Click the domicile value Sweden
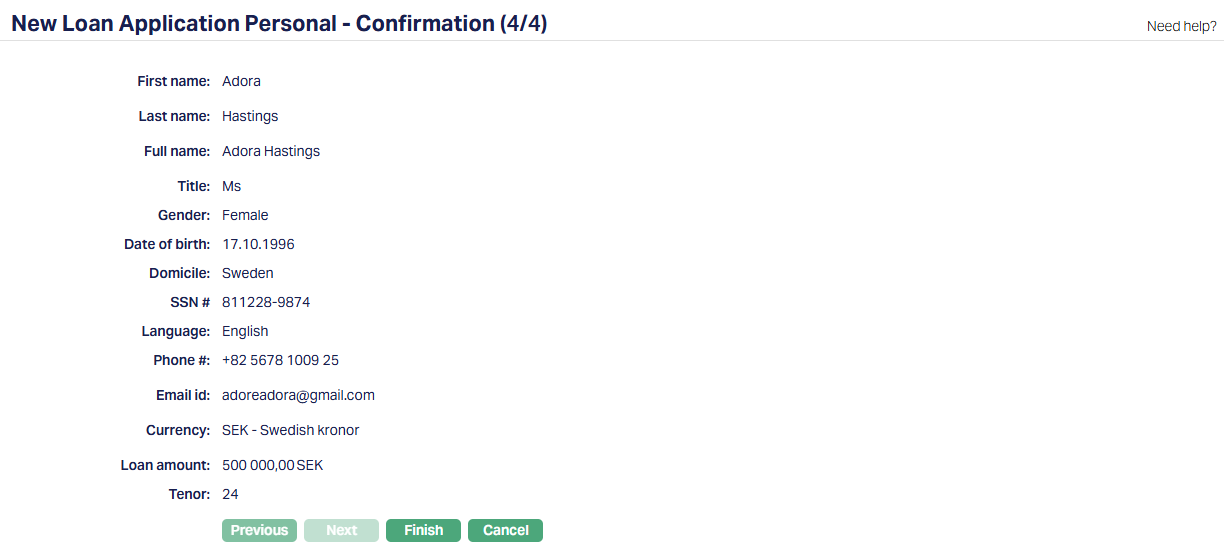 248,273
